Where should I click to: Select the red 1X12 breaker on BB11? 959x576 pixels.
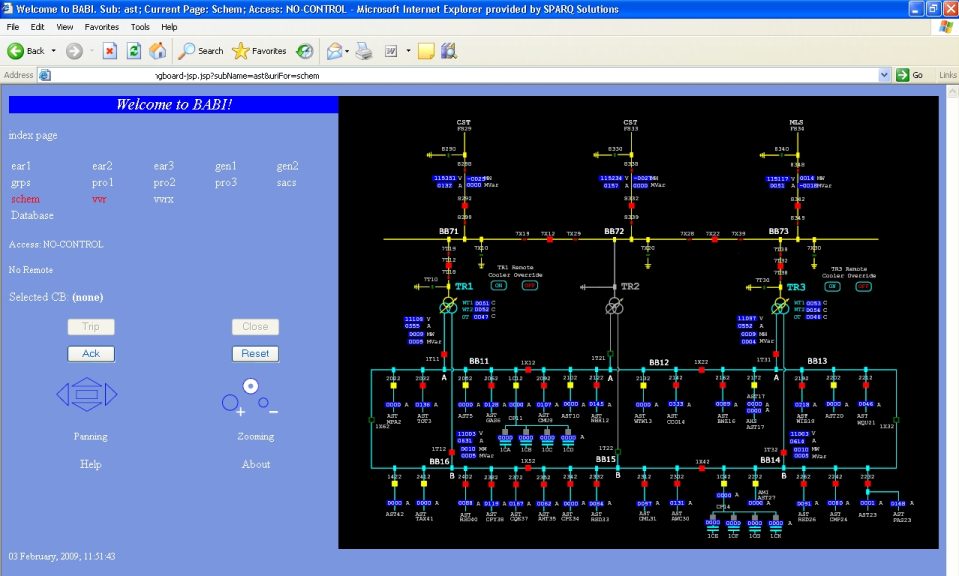(528, 370)
